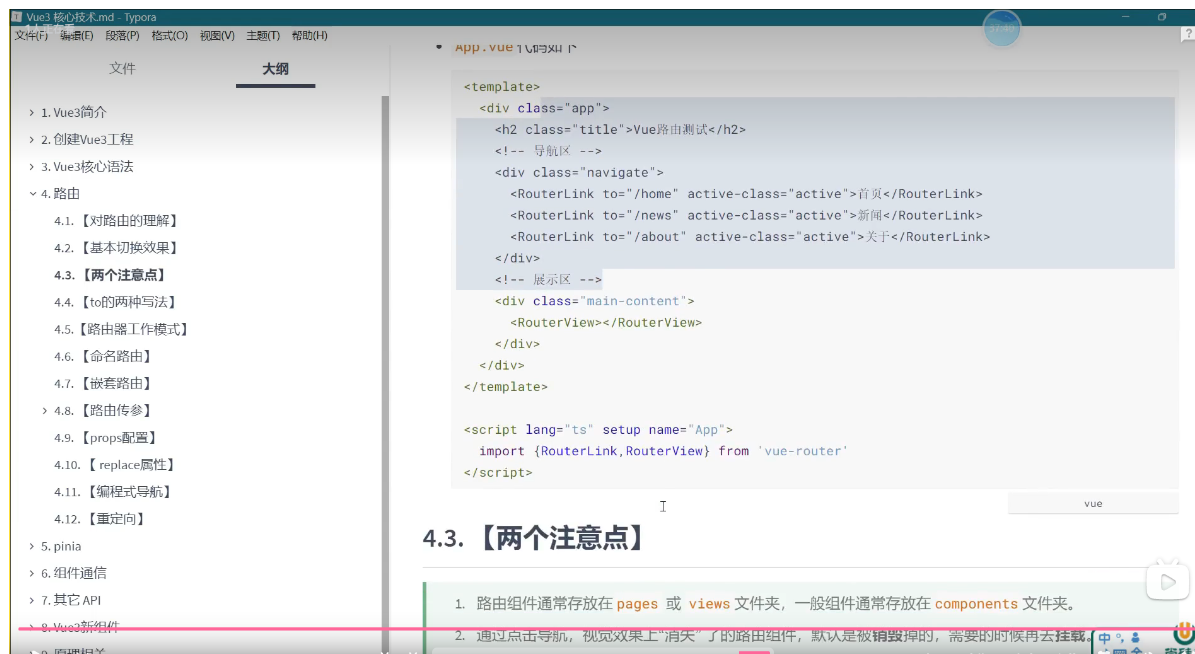Viewport: 1195px width, 654px height.
Task: Minimize the Typora window
Action: pyautogui.click(x=1127, y=17)
